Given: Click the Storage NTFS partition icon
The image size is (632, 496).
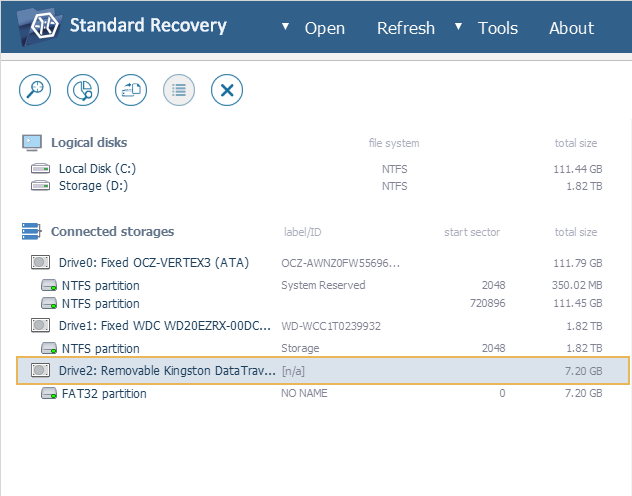Looking at the screenshot, I should click(x=49, y=348).
